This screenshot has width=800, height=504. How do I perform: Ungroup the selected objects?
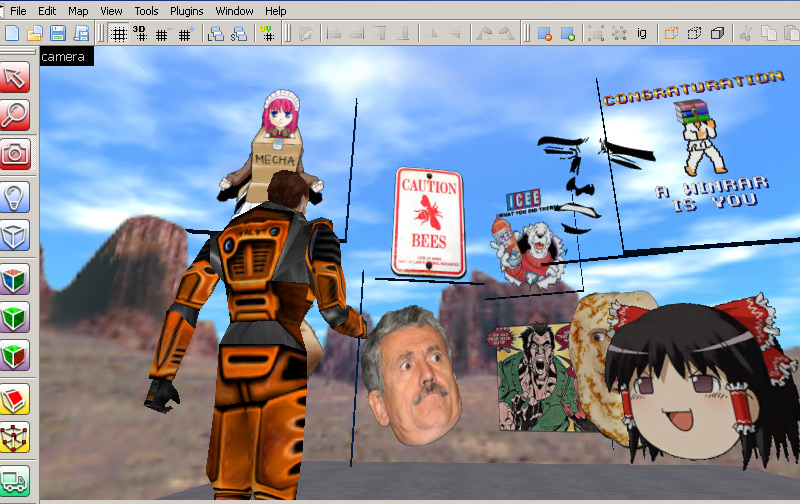[619, 34]
